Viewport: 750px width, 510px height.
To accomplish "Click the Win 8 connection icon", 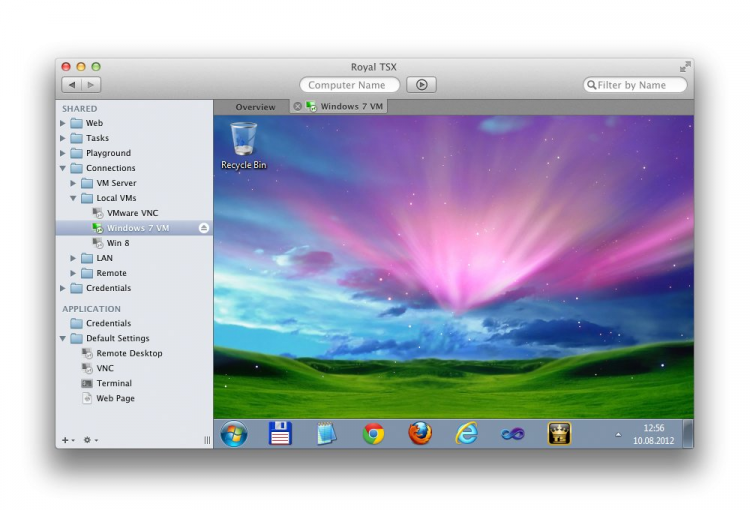I will (x=98, y=243).
